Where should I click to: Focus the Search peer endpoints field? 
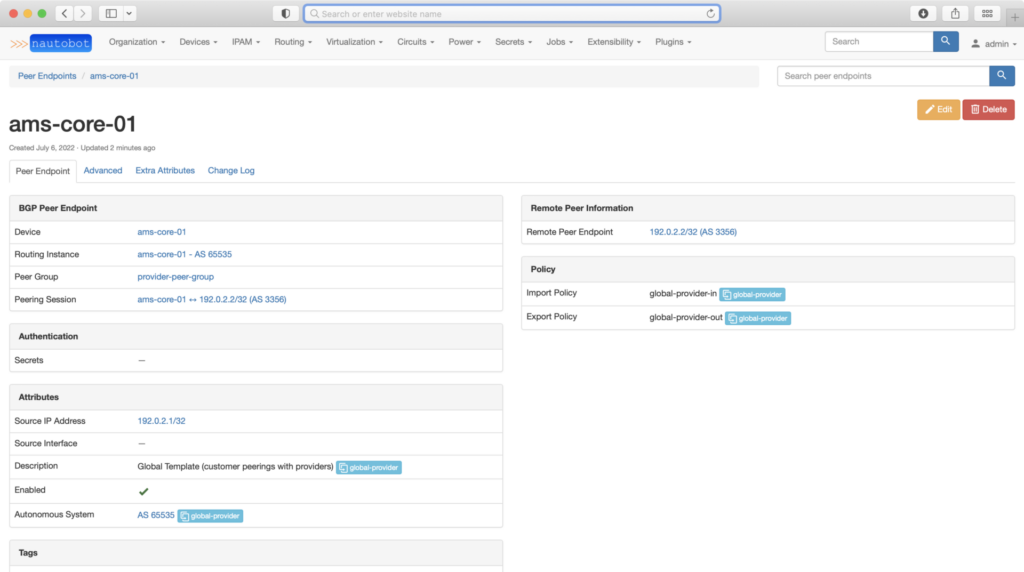(884, 76)
